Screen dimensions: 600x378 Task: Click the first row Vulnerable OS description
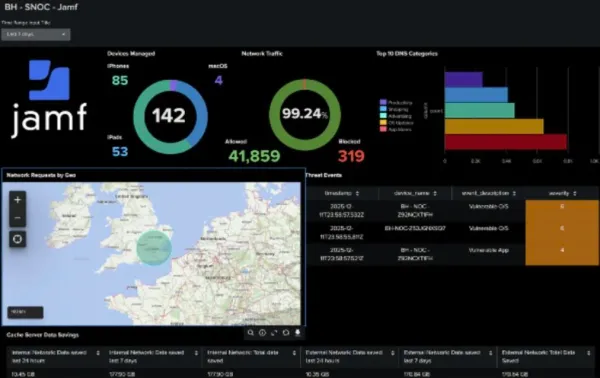coord(489,207)
